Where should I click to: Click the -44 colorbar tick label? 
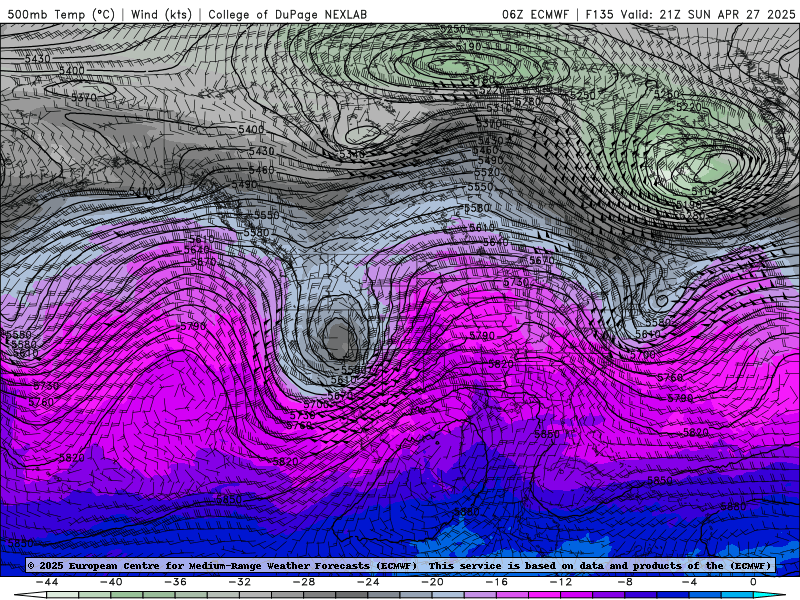[x=47, y=582]
